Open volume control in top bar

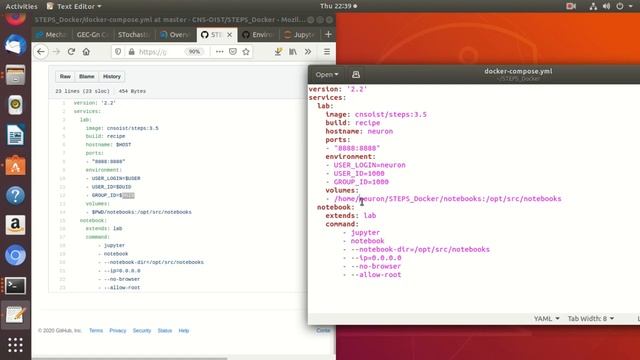click(x=606, y=6)
